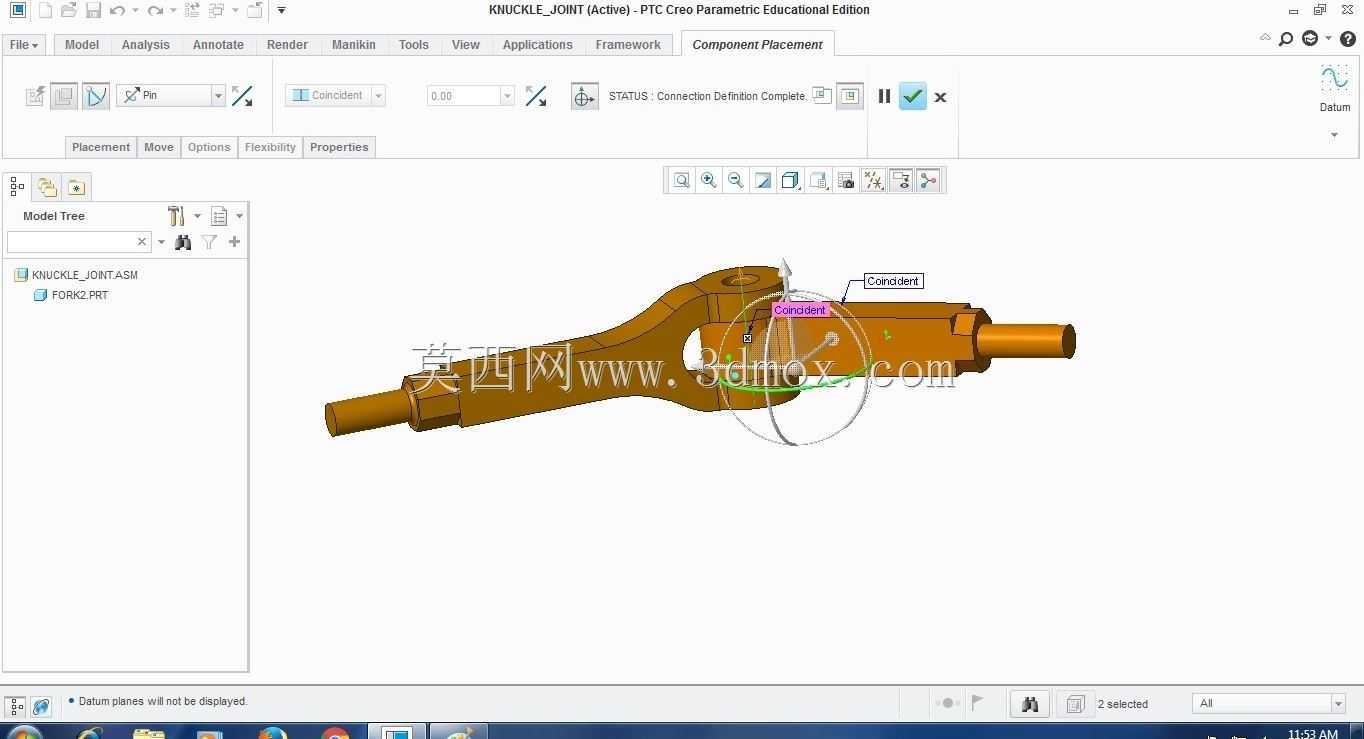The image size is (1364, 739).
Task: Open the Manikin ribbon tab
Action: tap(354, 45)
